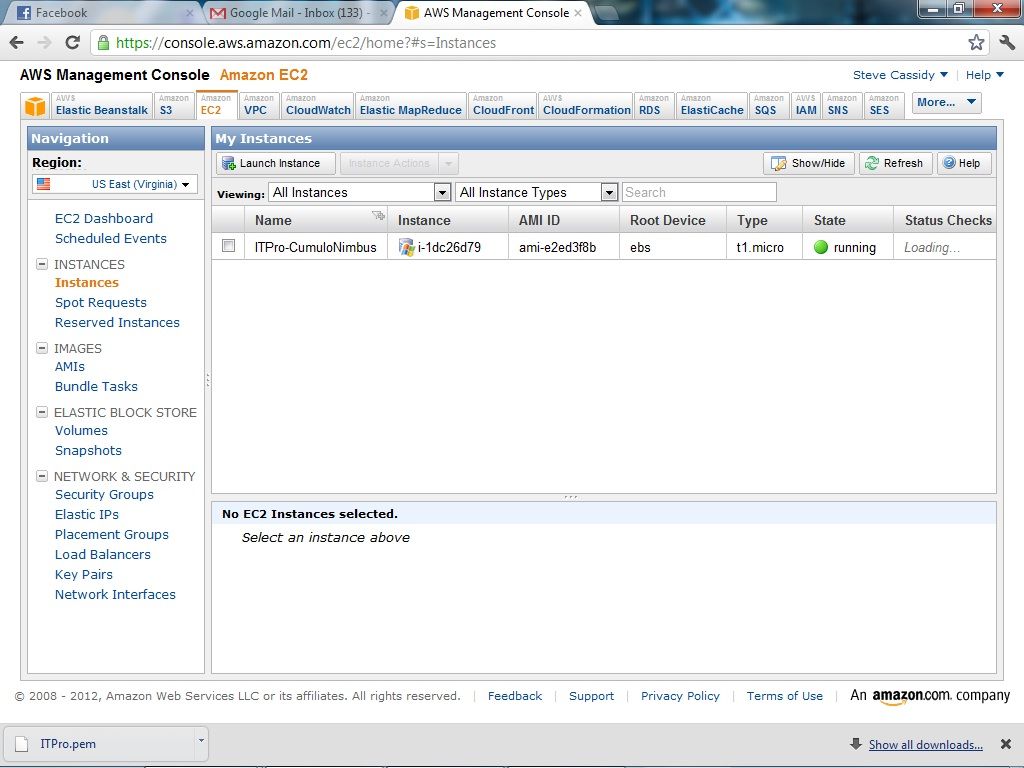Image resolution: width=1024 pixels, height=768 pixels.
Task: Click the browser address bar URL
Action: (306, 43)
